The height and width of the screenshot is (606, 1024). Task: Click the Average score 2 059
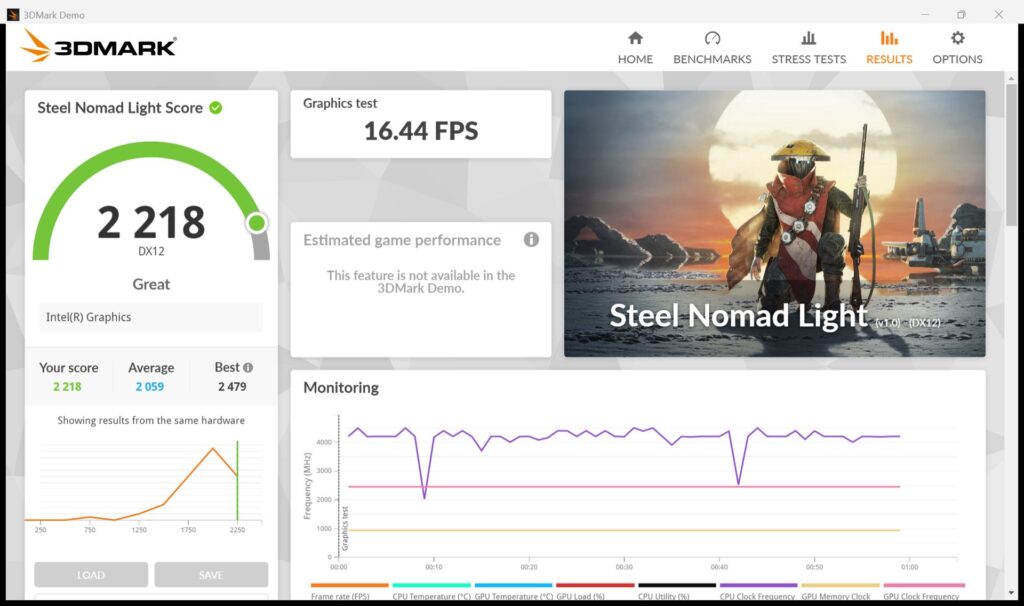point(150,387)
